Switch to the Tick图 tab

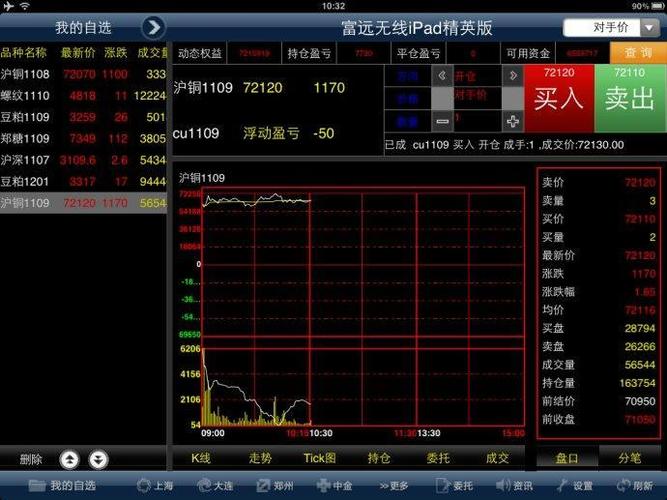(x=319, y=458)
